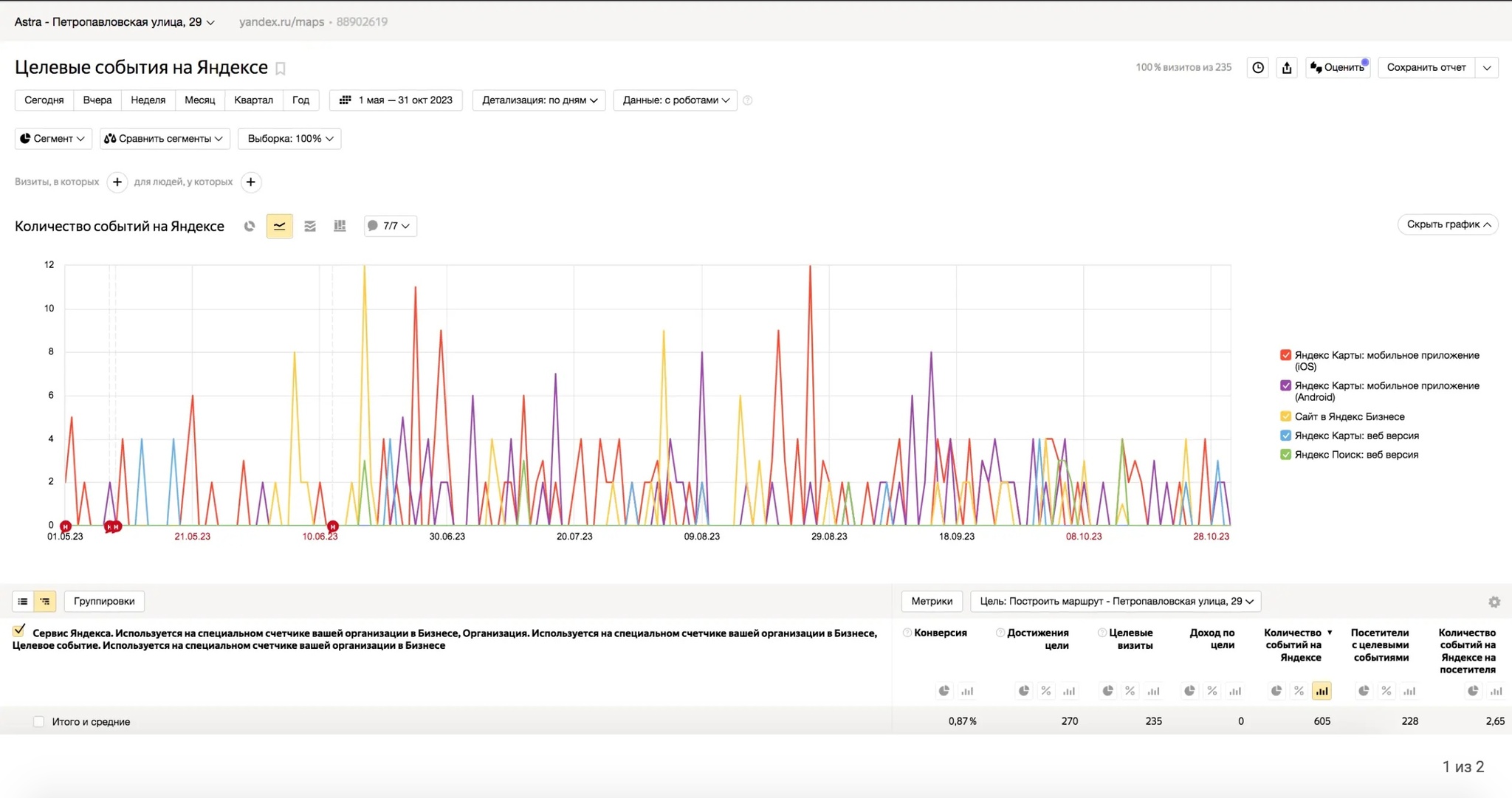The height and width of the screenshot is (798, 1512).
Task: Toggle Яндекс Карты: веб версия legend checkbox
Action: (1285, 436)
